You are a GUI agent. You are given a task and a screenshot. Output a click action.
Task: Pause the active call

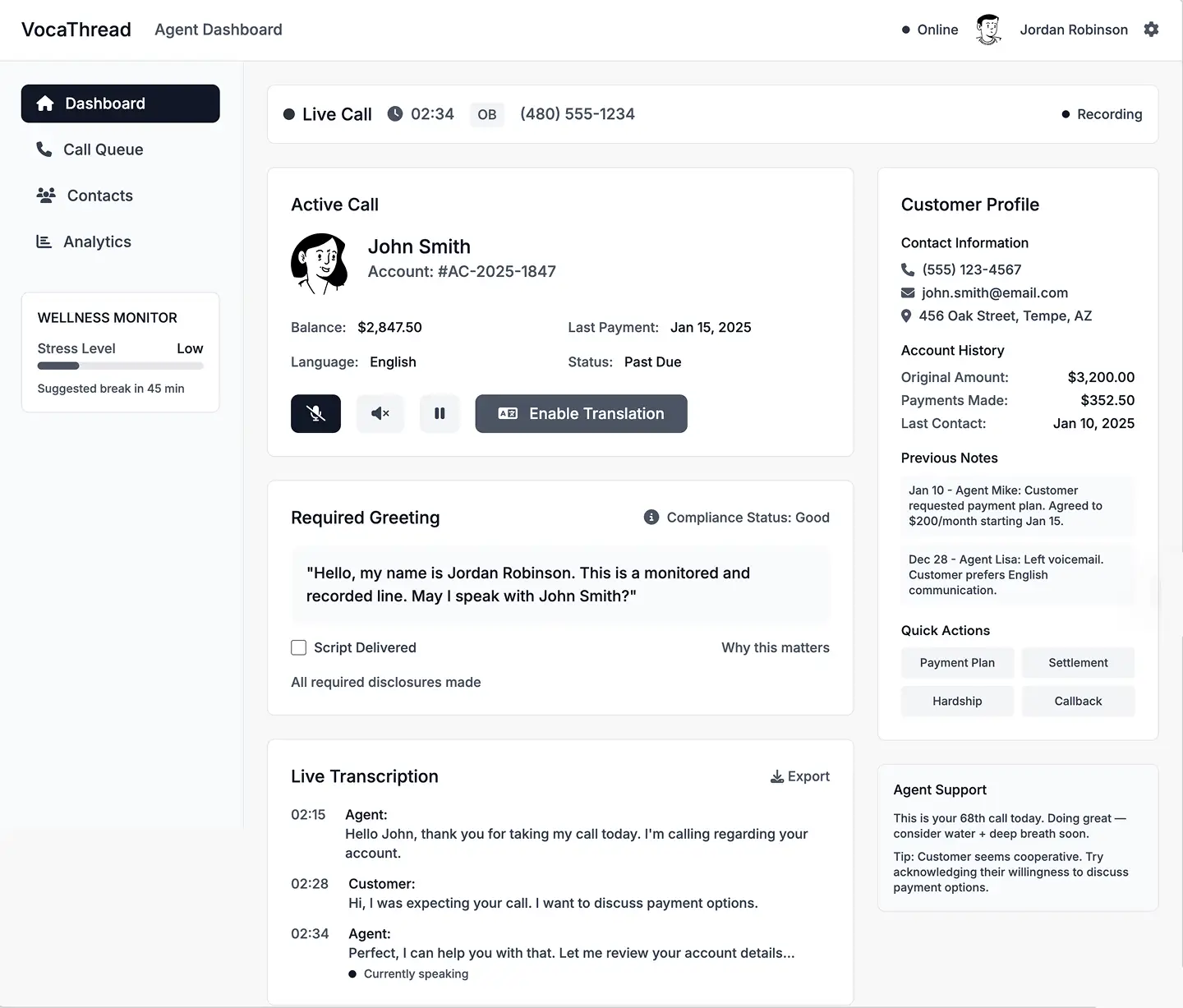click(x=440, y=413)
